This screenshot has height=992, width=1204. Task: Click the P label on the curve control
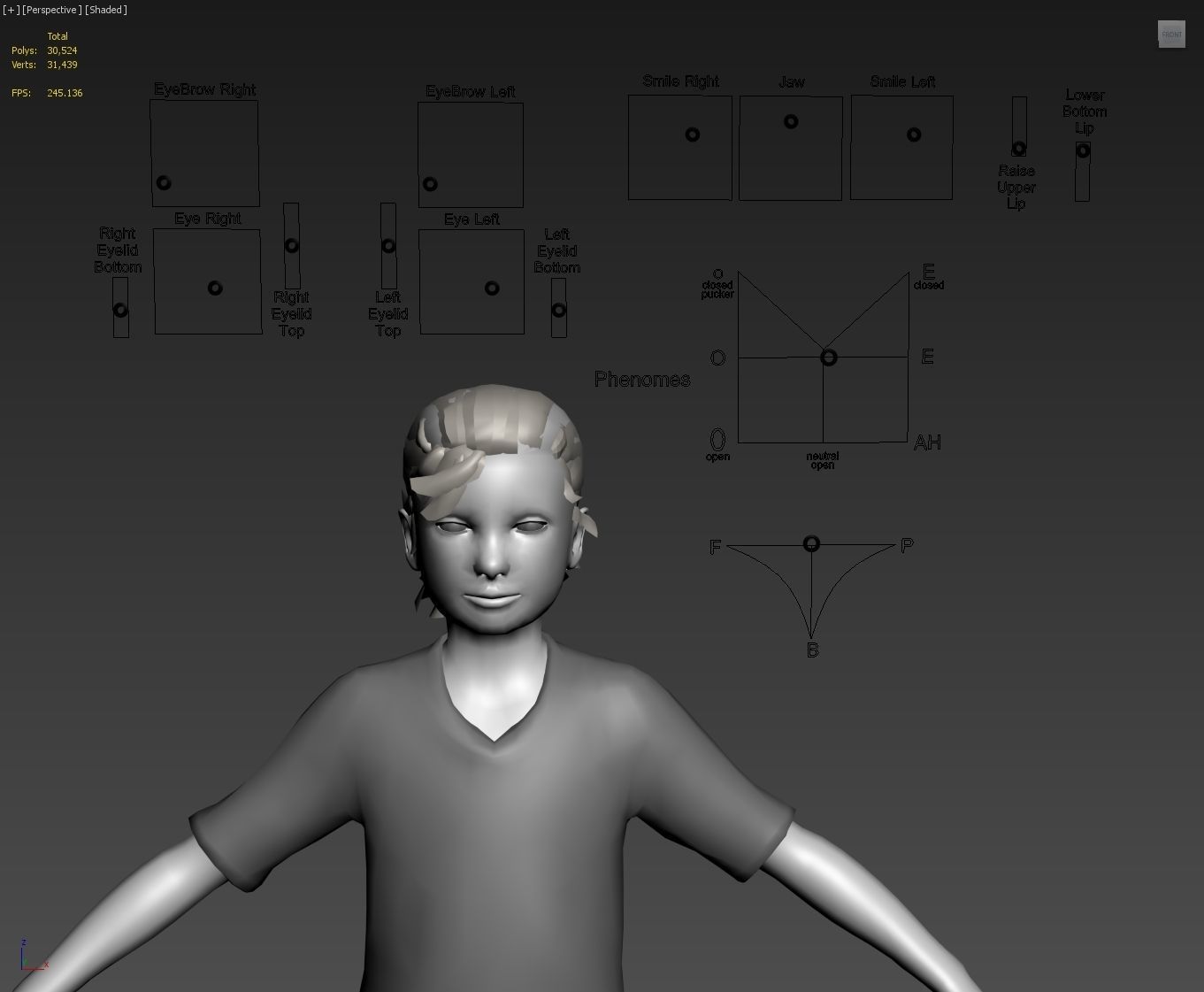tap(907, 546)
